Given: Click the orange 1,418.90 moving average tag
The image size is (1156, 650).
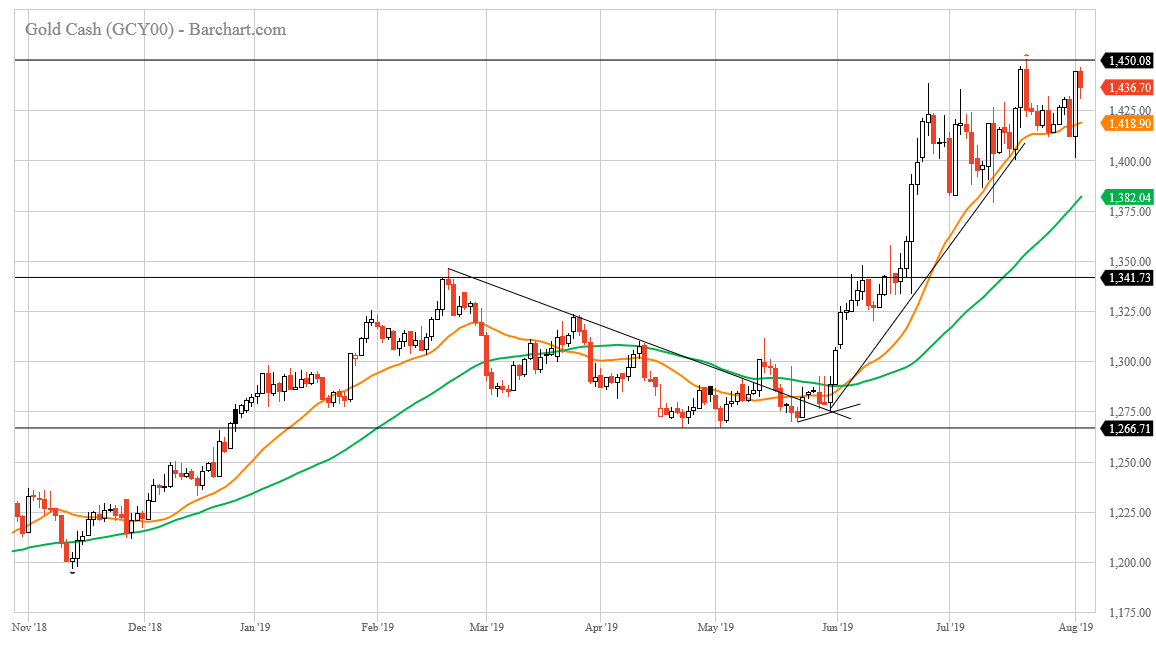Looking at the screenshot, I should point(1127,123).
